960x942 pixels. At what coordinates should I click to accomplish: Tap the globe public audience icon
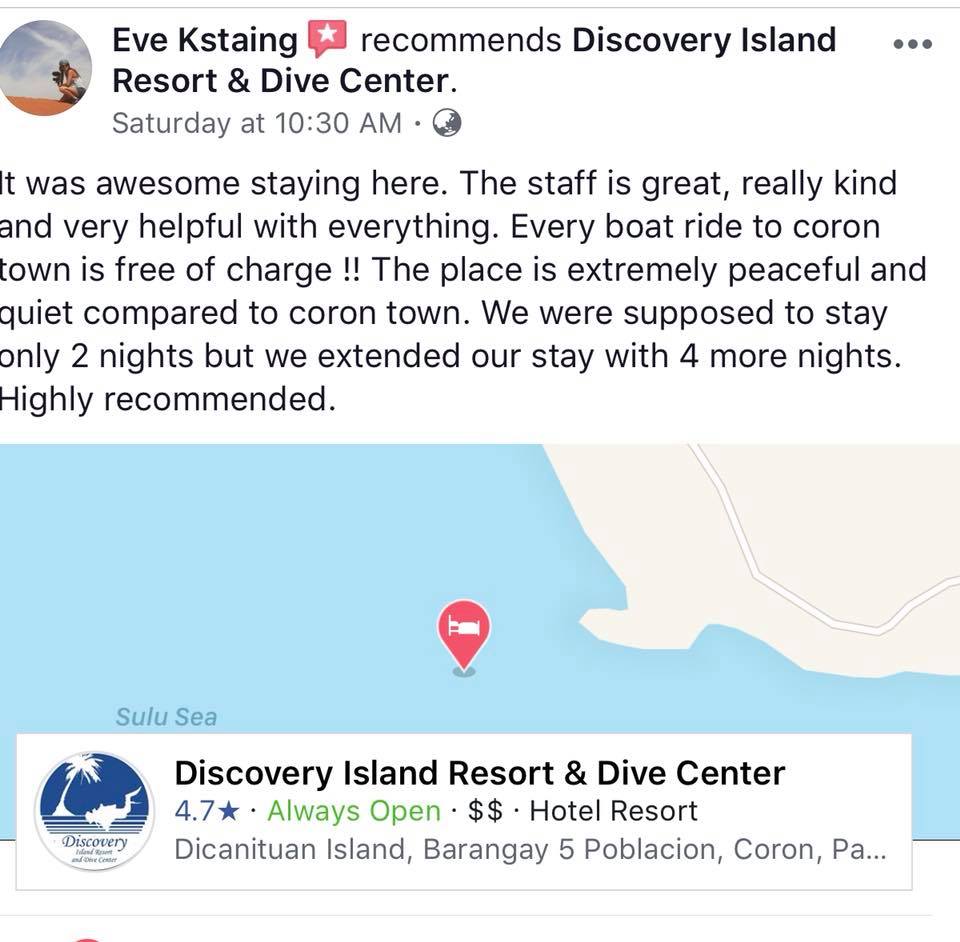click(447, 123)
